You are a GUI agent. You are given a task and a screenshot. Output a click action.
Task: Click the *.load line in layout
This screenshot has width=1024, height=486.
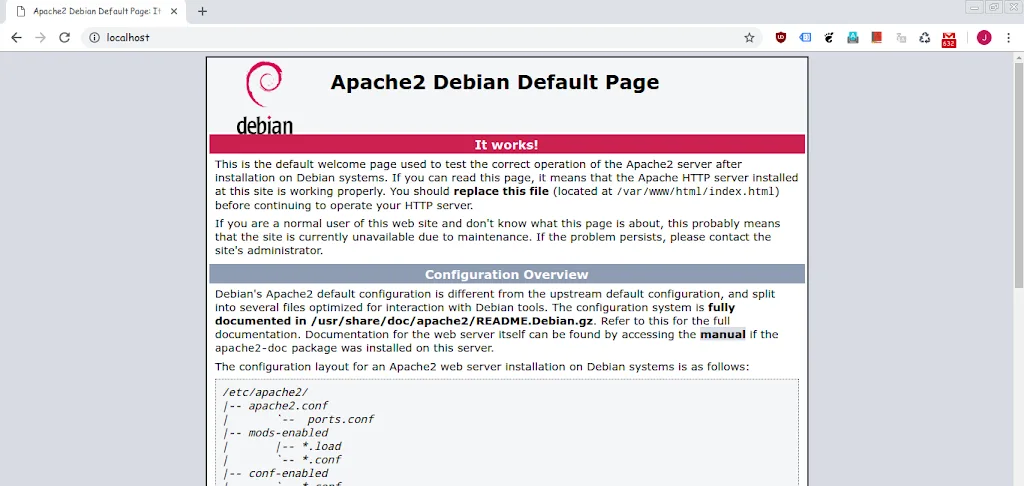[321, 446]
